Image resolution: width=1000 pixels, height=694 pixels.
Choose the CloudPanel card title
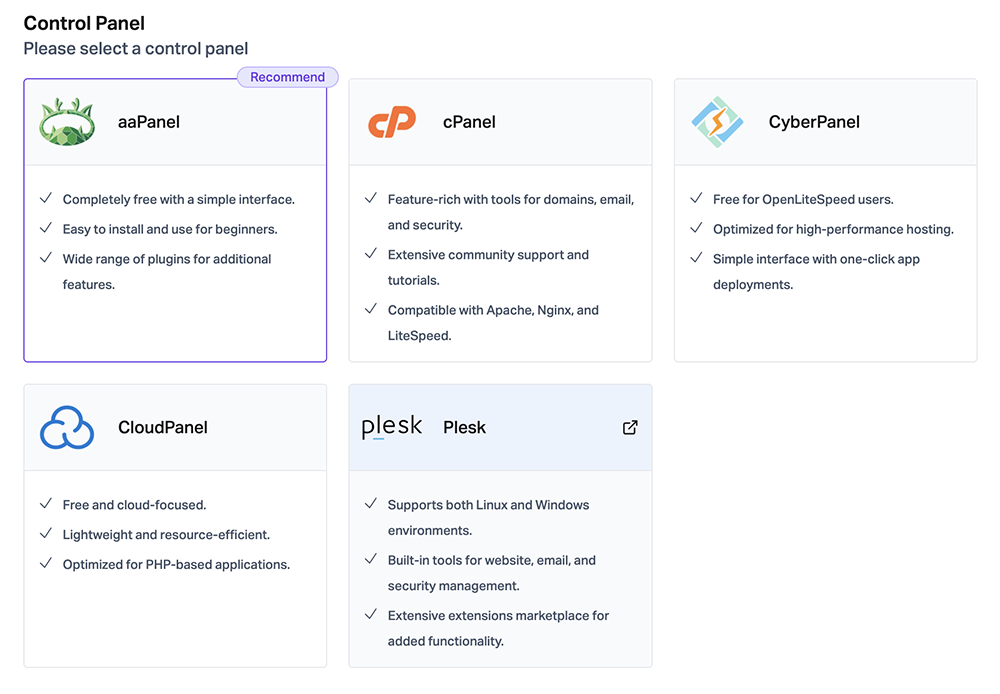click(x=163, y=427)
